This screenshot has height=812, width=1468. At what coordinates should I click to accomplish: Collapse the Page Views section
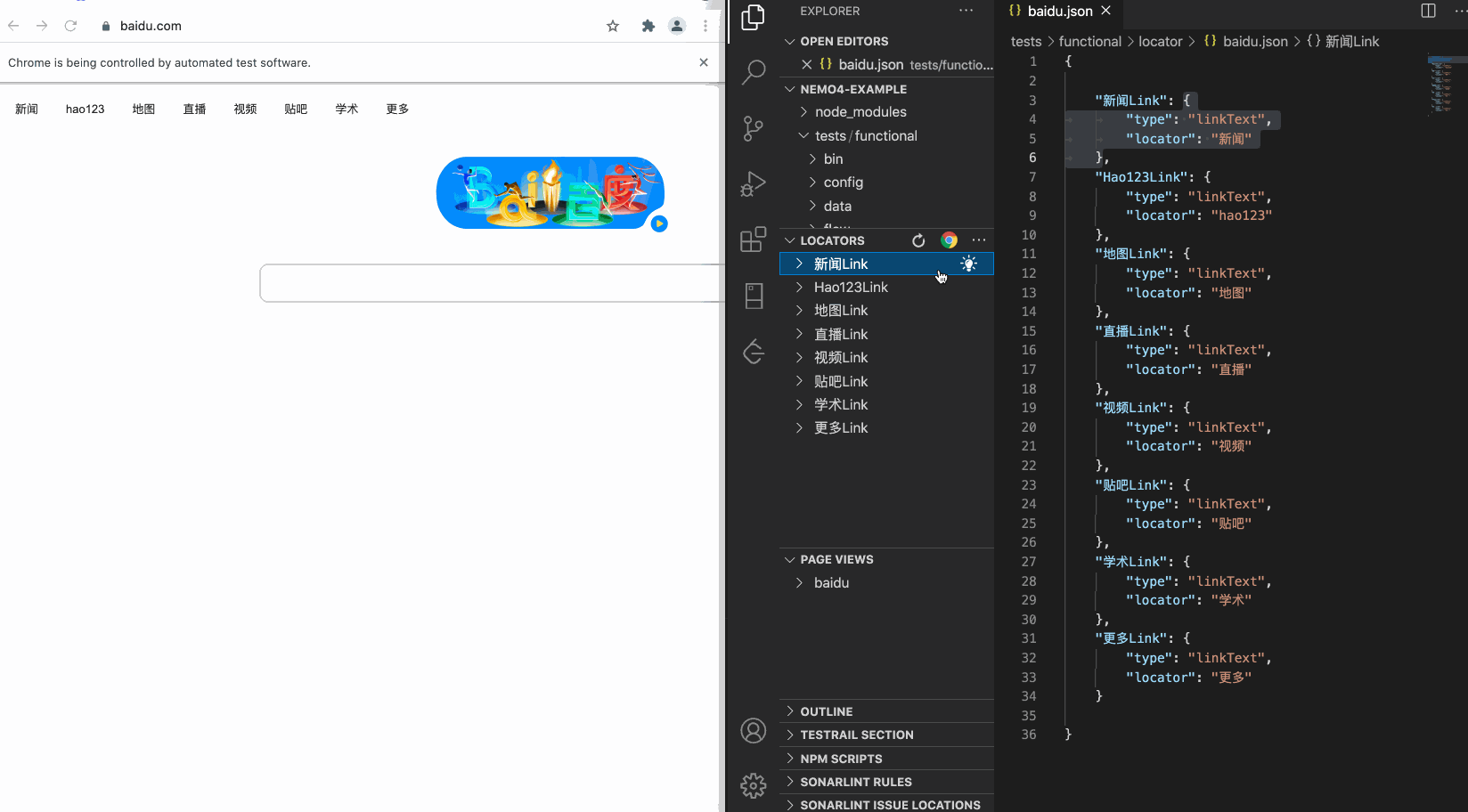pyautogui.click(x=789, y=559)
